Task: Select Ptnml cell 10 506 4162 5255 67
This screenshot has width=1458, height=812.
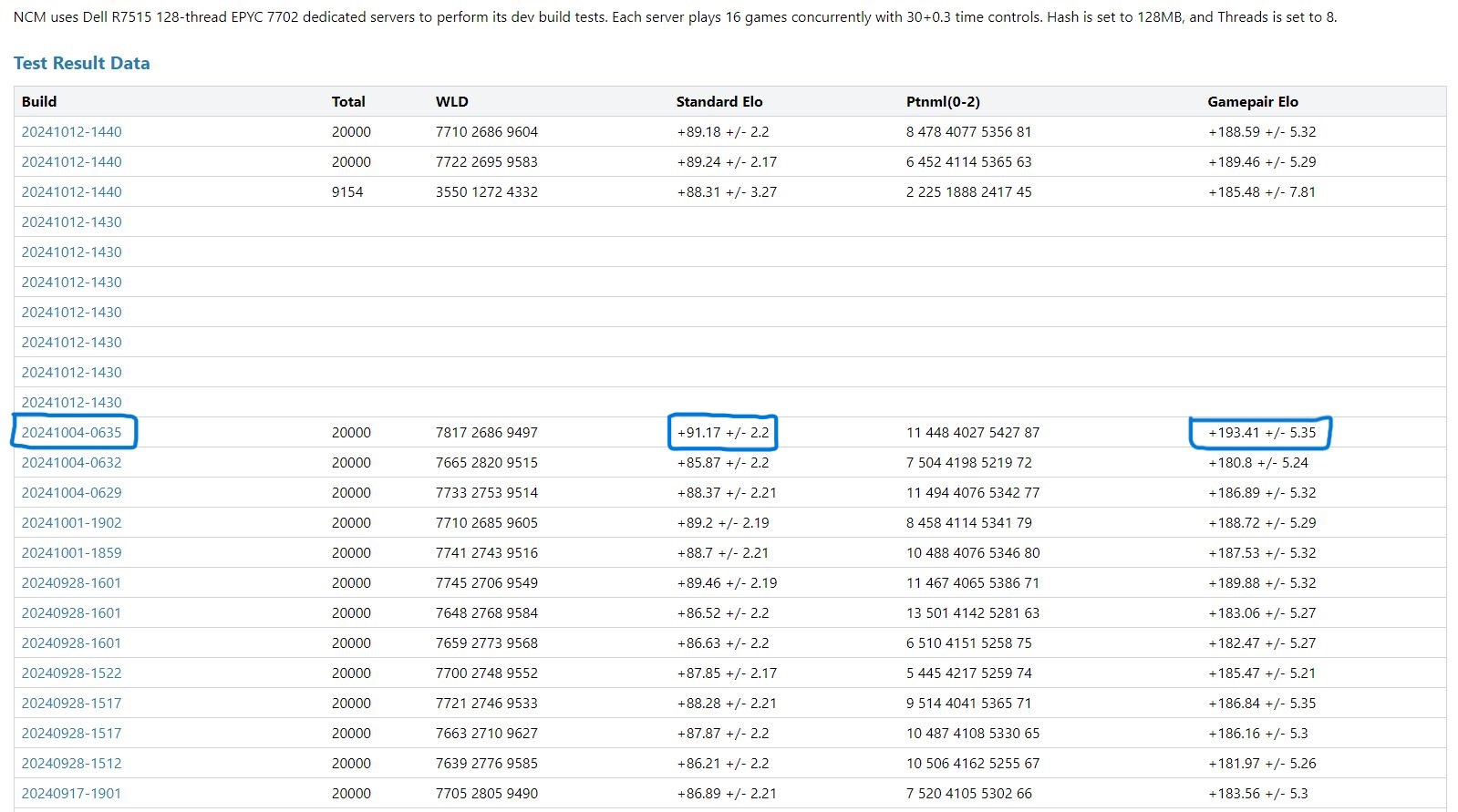Action: point(973,763)
